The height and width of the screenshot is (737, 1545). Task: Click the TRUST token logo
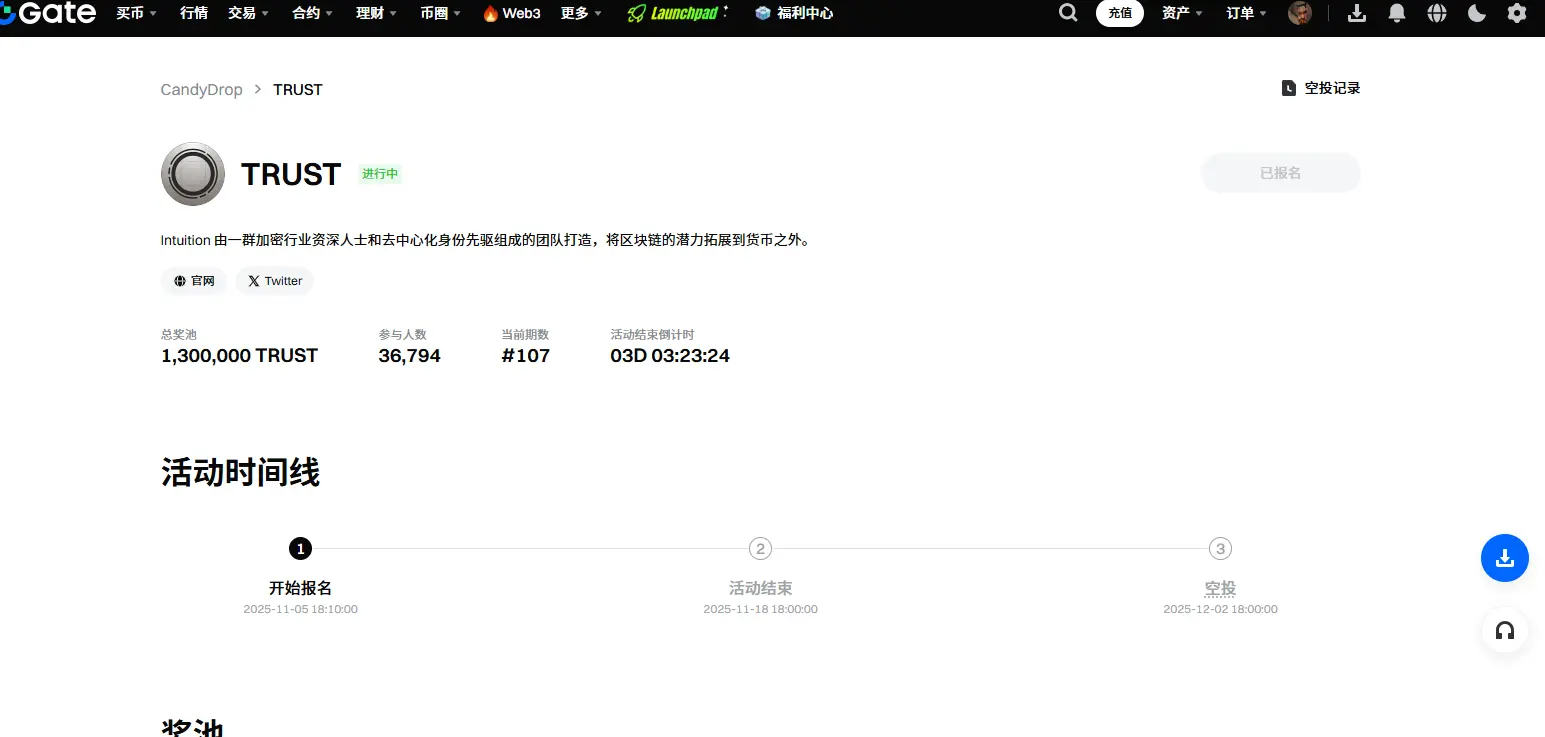[x=193, y=174]
